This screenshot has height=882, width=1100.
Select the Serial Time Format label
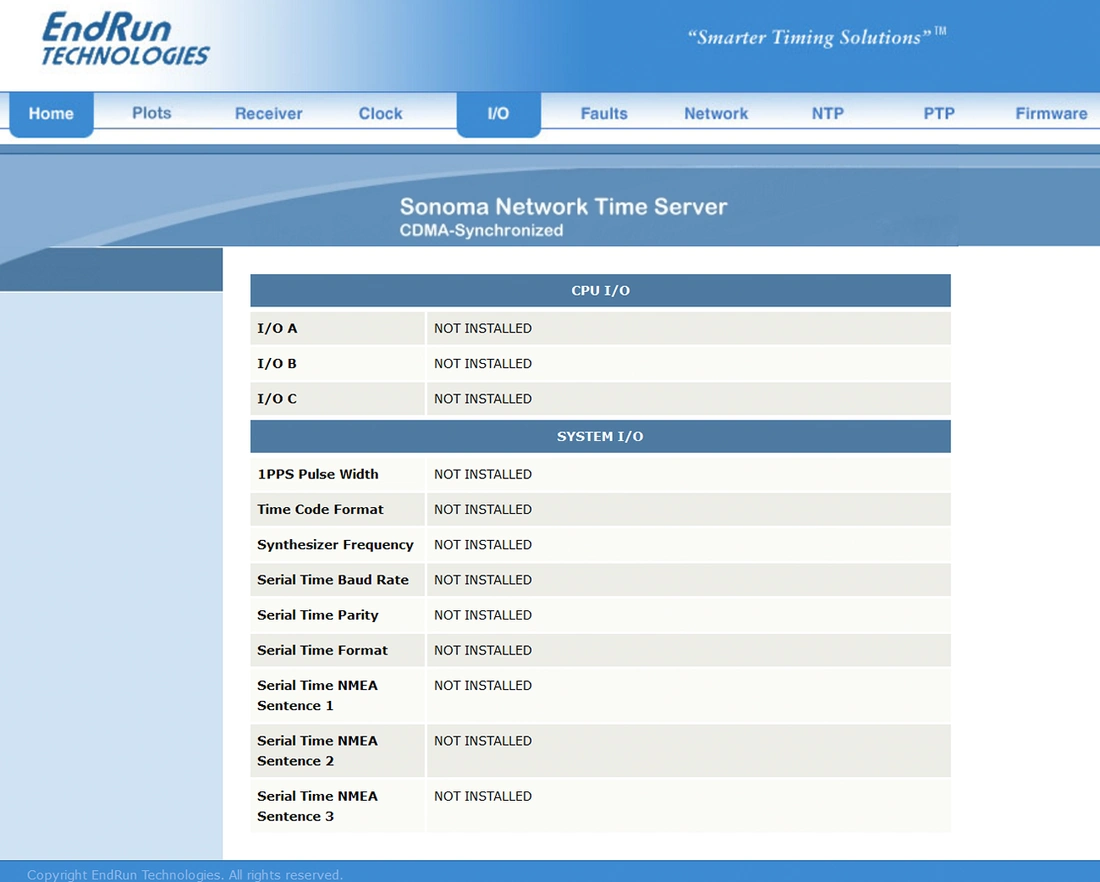[x=322, y=650]
